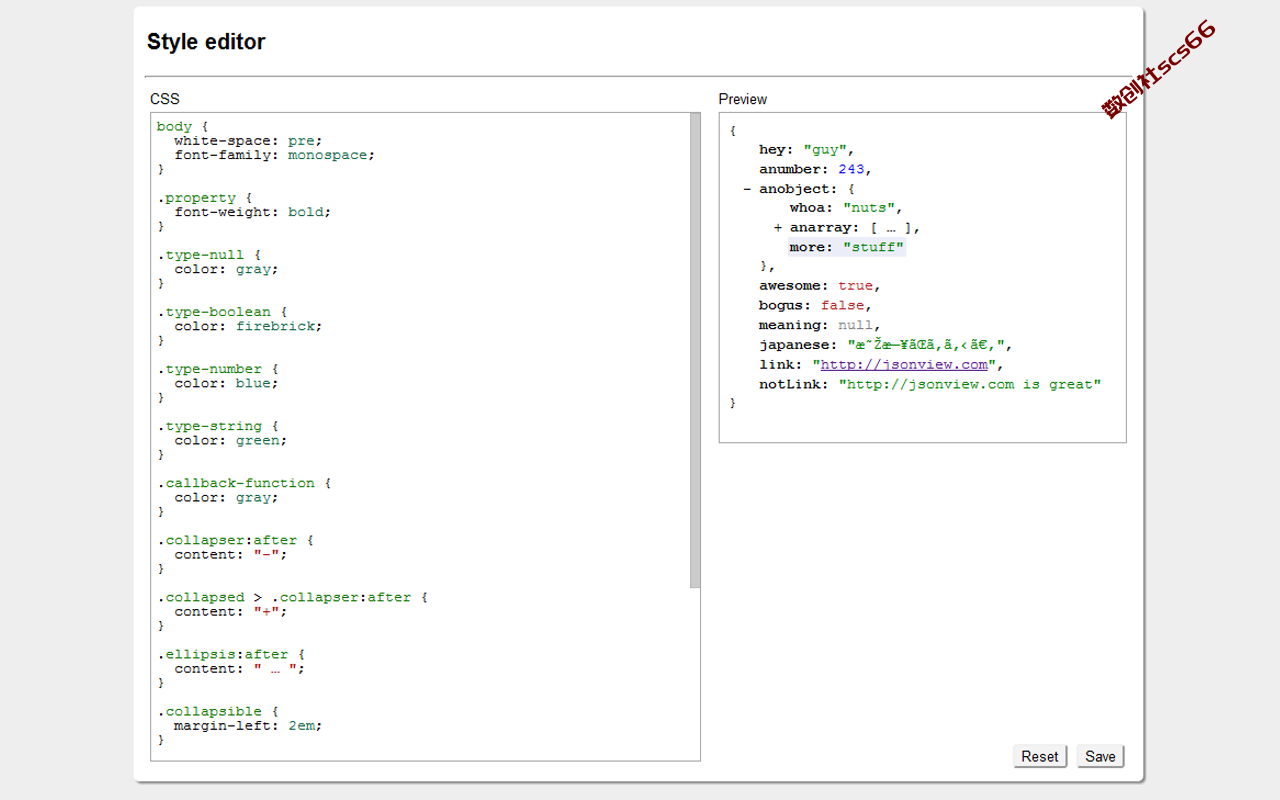Viewport: 1280px width, 800px height.
Task: Click the number value 243
Action: 851,169
